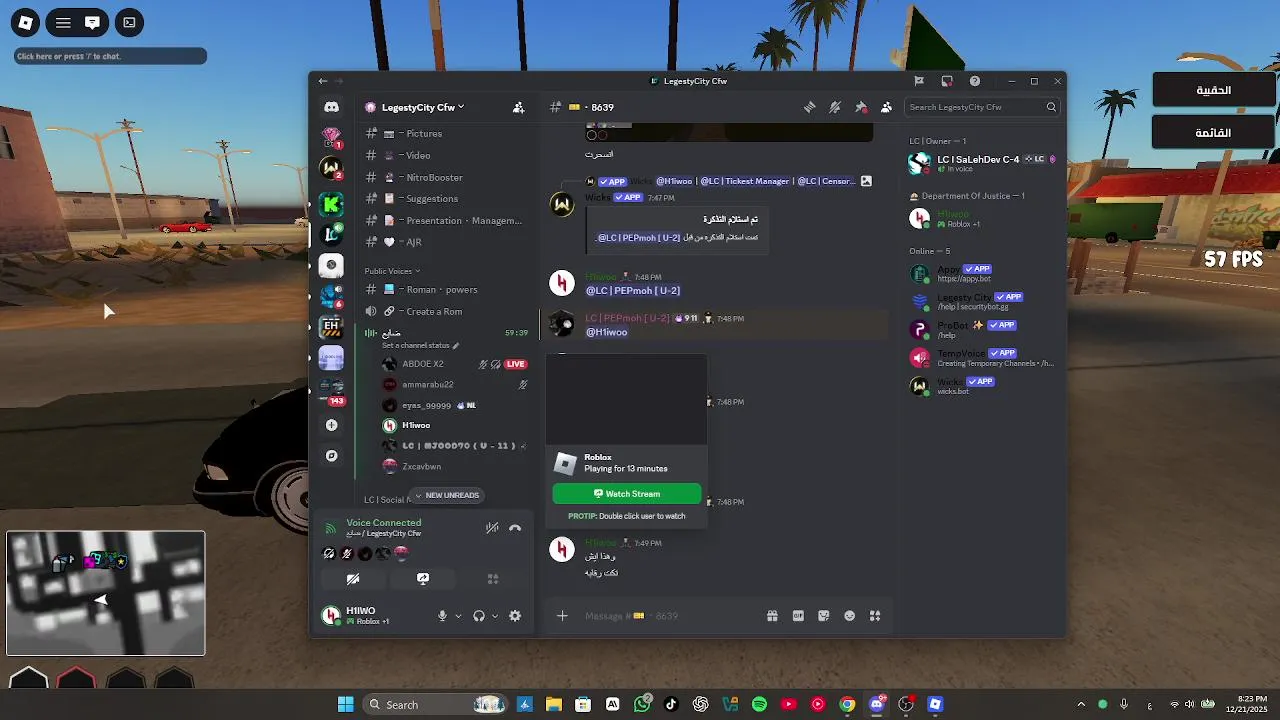
Task: Open the Roman powers channel
Action: pyautogui.click(x=445, y=289)
